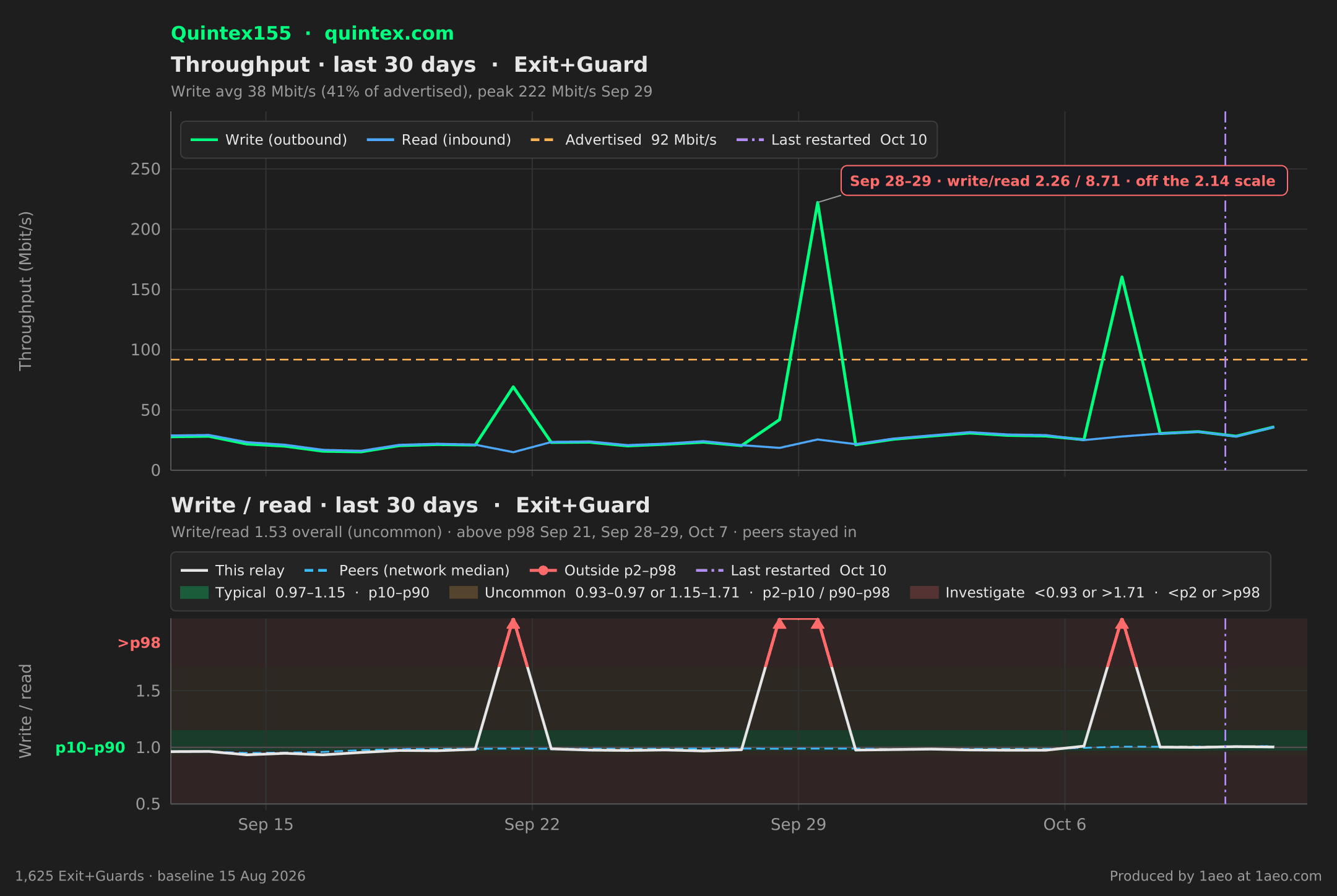Click the Peers (network median) legend entry

point(407,571)
